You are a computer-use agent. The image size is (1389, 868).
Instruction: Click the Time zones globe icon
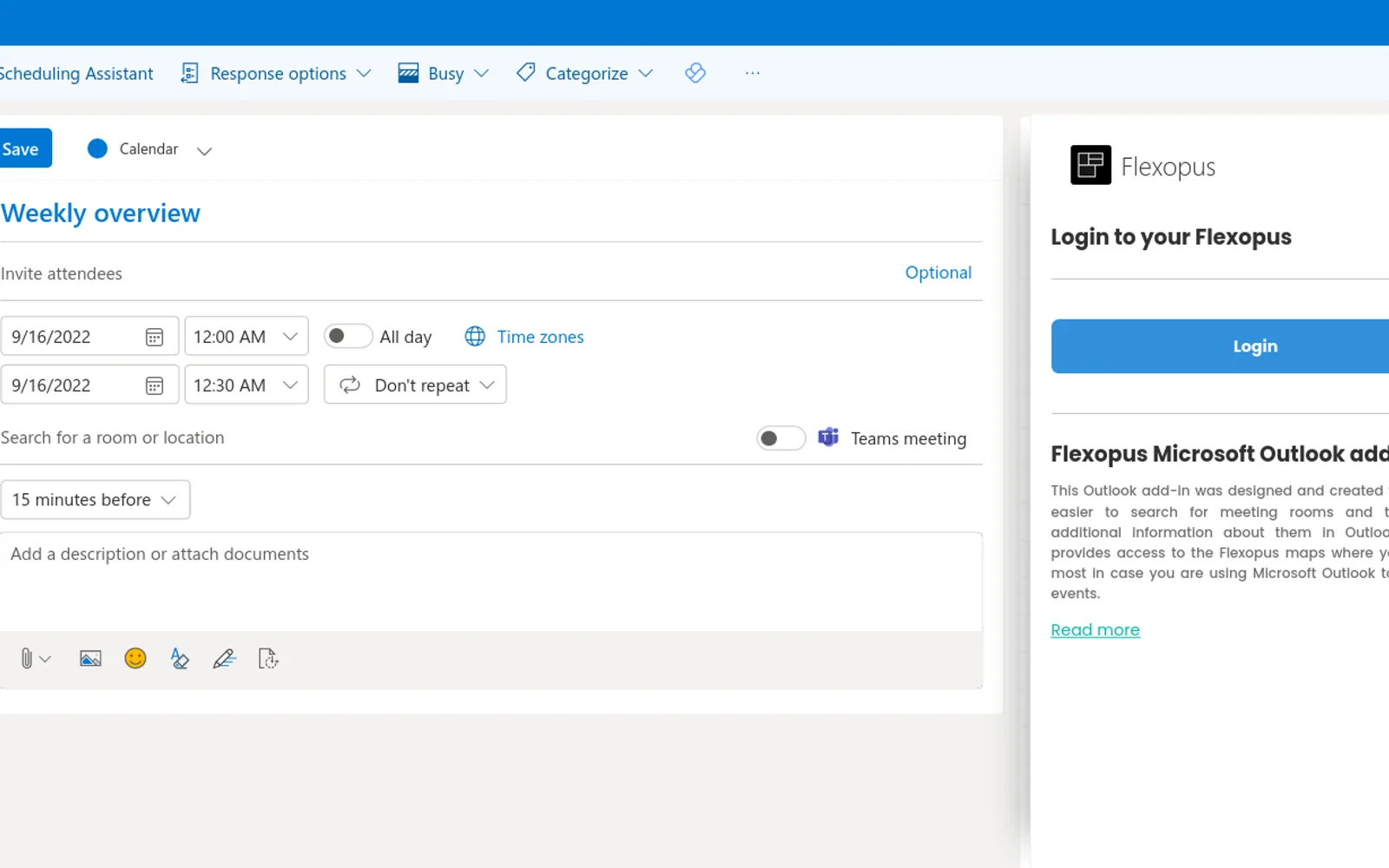coord(475,336)
